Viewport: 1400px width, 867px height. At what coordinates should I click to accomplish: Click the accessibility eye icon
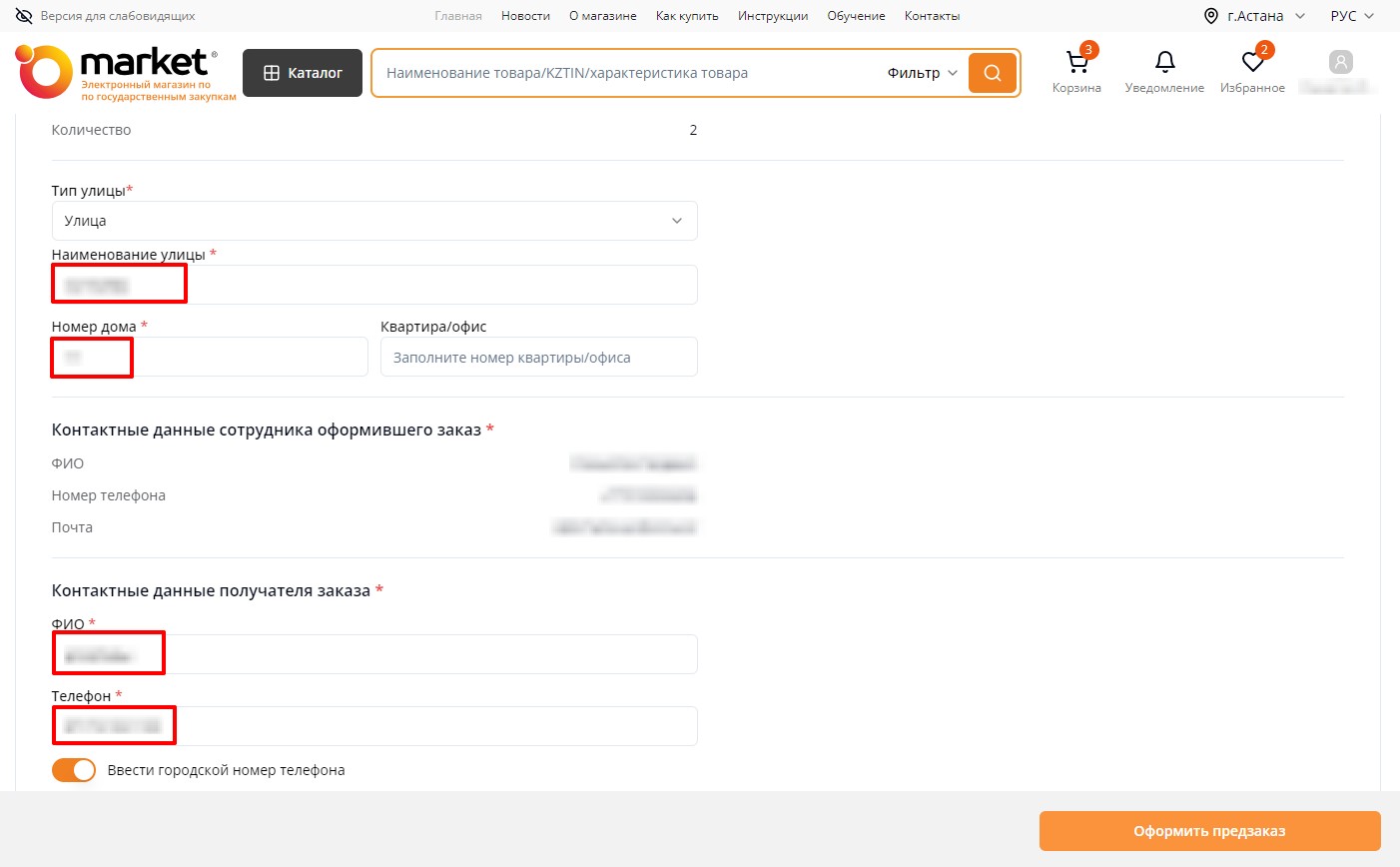[x=24, y=16]
